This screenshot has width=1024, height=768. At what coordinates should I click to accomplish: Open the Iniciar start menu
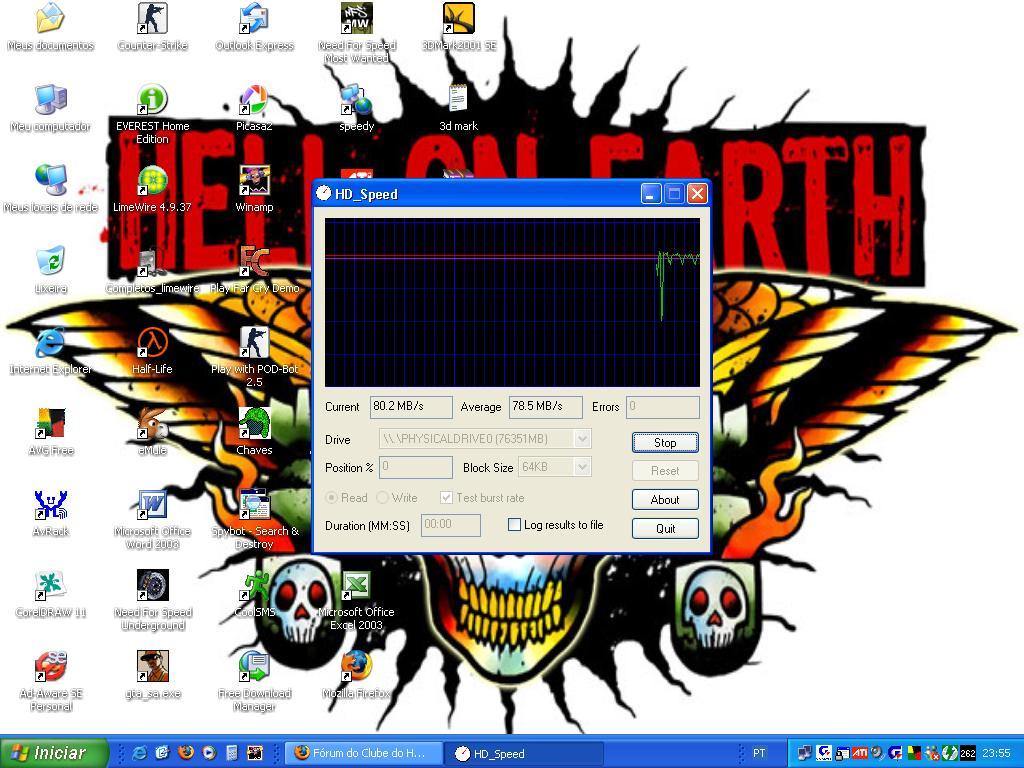(54, 753)
